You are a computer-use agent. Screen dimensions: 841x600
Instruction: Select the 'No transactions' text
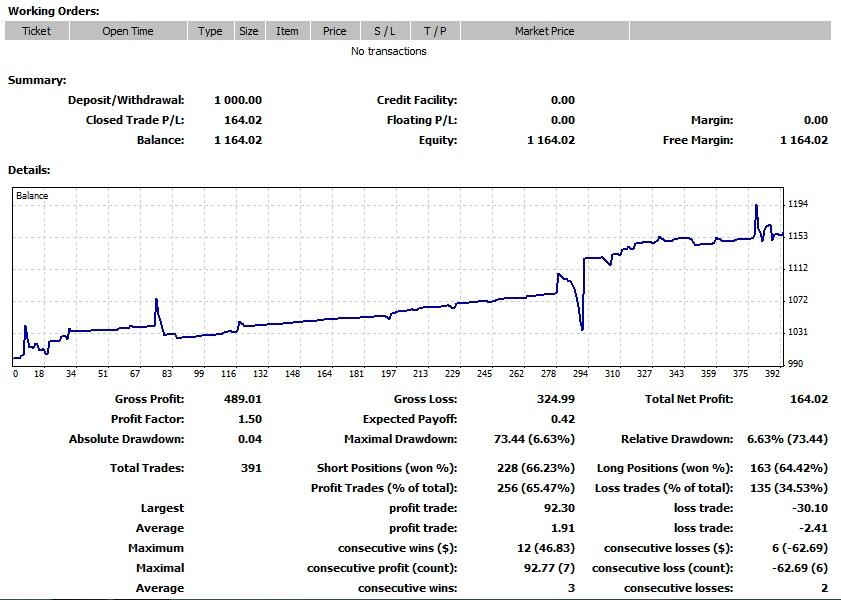coord(389,51)
